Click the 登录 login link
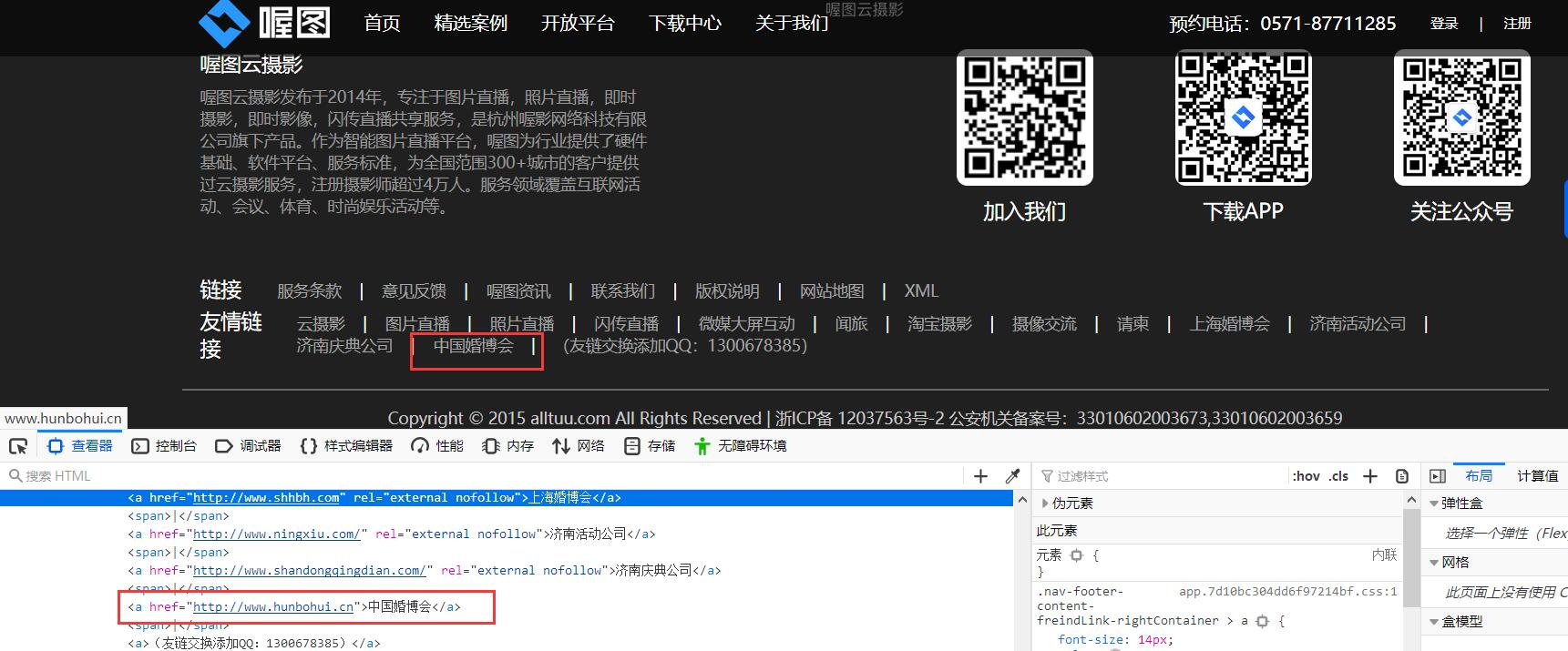 (1444, 24)
